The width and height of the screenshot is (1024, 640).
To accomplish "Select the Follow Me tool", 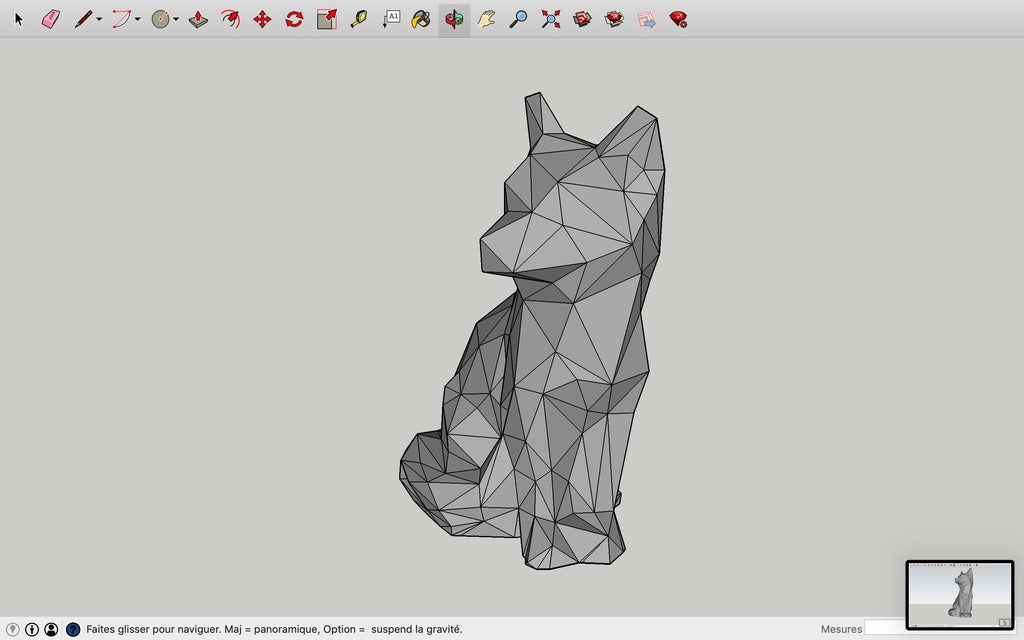I will tap(229, 18).
